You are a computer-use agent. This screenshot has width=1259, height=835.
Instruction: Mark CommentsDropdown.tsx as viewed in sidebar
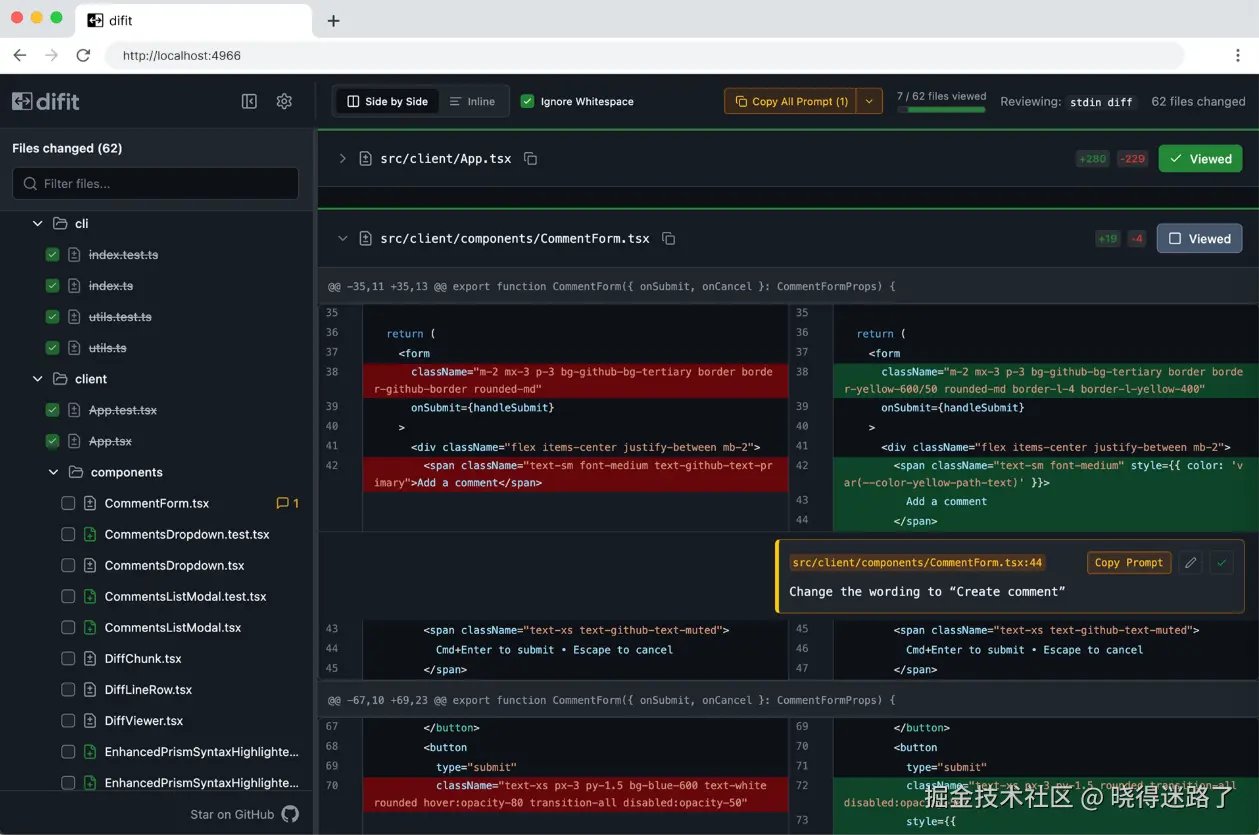pyautogui.click(x=68, y=565)
